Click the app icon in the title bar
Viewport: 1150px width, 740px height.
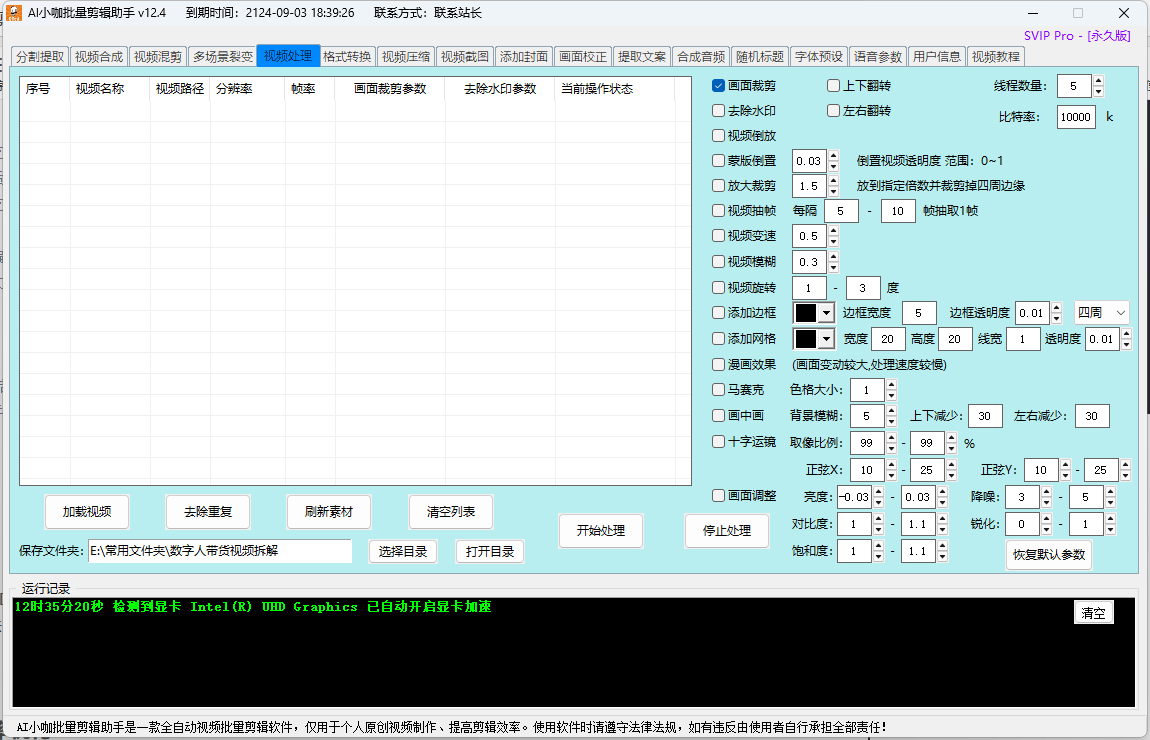[x=13, y=13]
